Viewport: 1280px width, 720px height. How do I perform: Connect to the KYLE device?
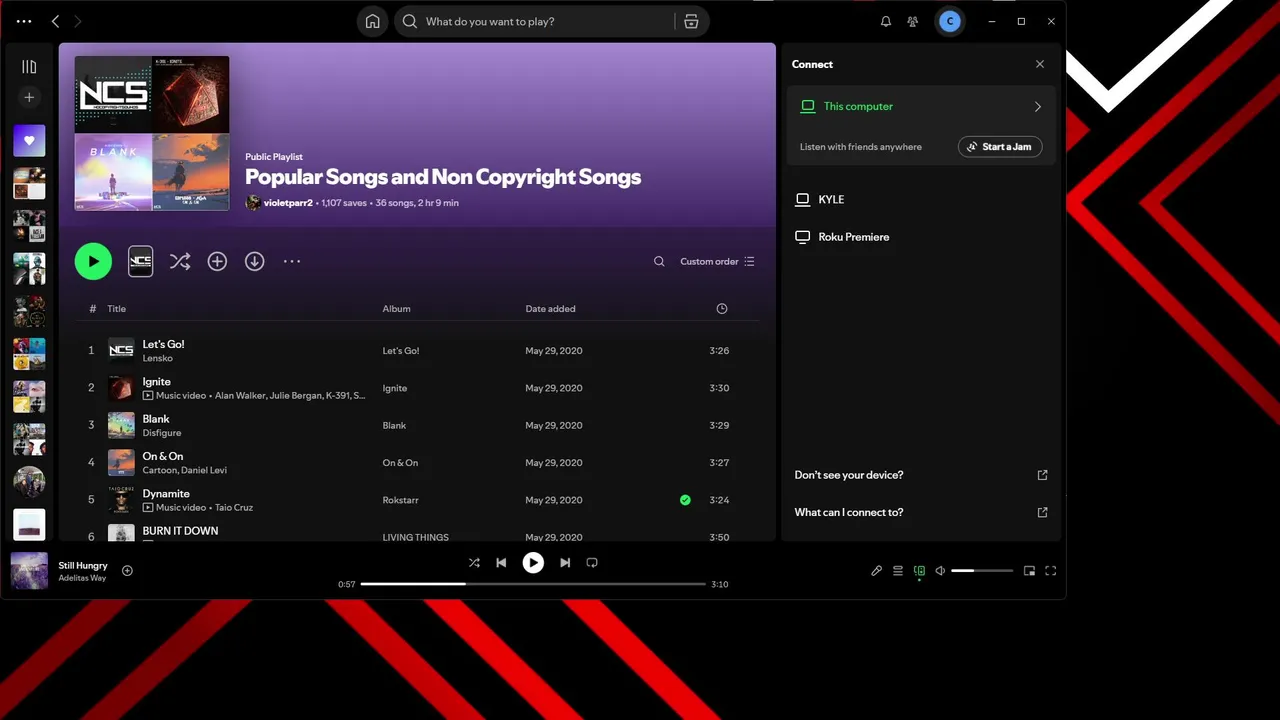pyautogui.click(x=921, y=199)
